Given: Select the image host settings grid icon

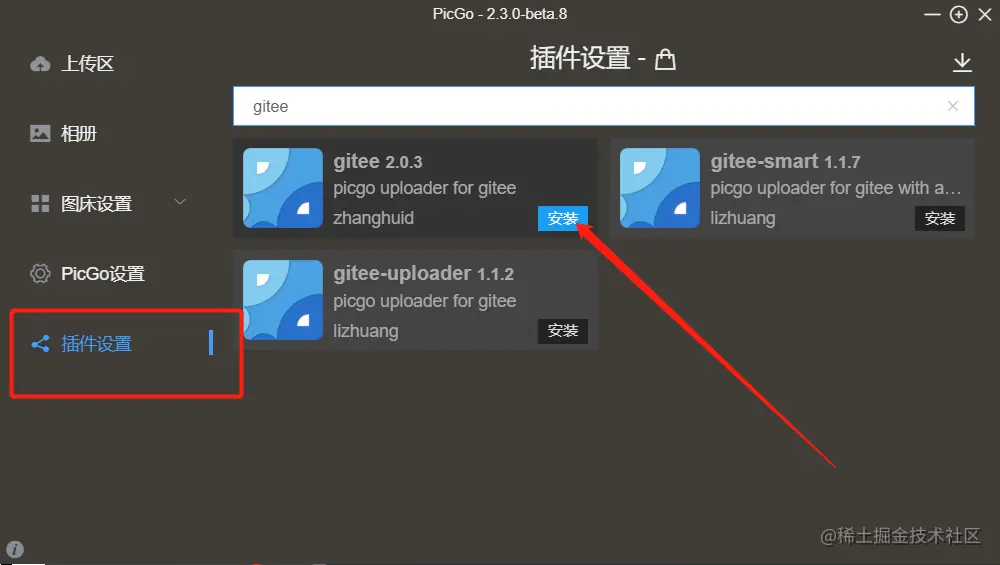Looking at the screenshot, I should click(x=40, y=203).
